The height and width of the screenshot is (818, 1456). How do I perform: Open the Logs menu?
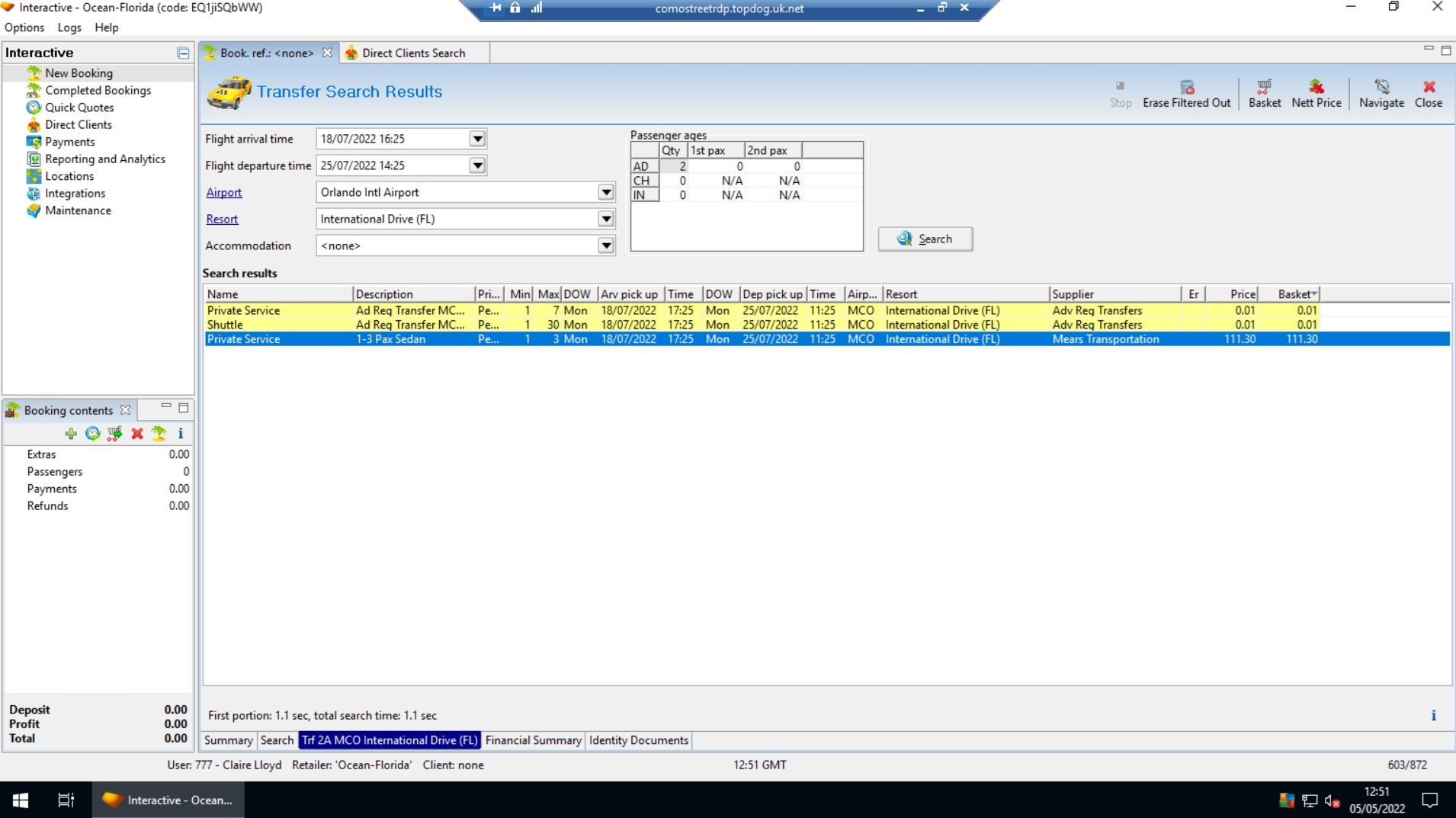(69, 27)
